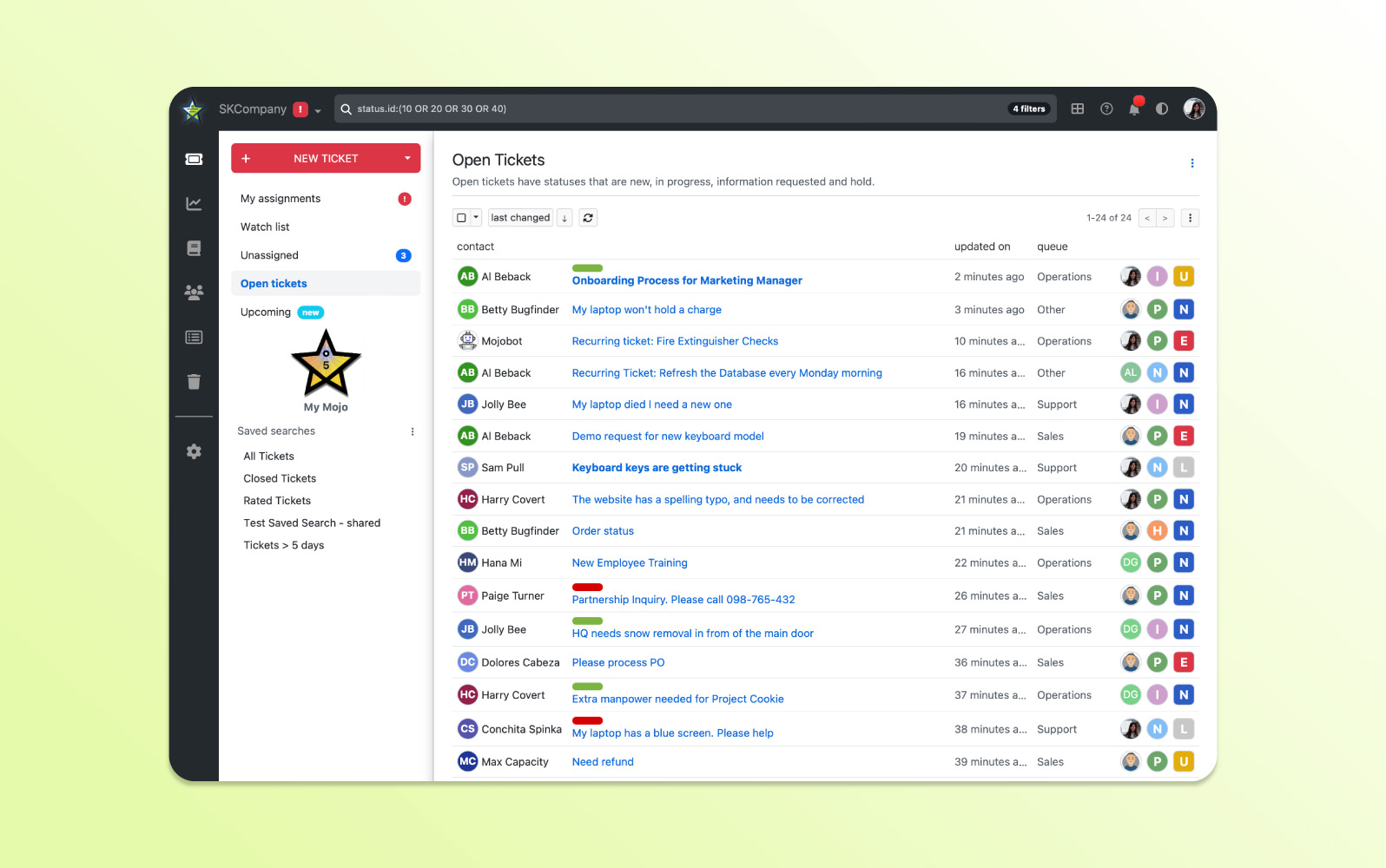
Task: Open the caret beside the select-all checkbox
Action: pos(476,218)
